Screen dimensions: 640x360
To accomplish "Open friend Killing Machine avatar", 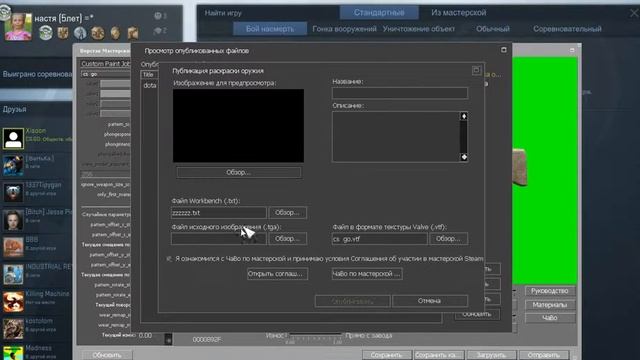I will pos(13,301).
